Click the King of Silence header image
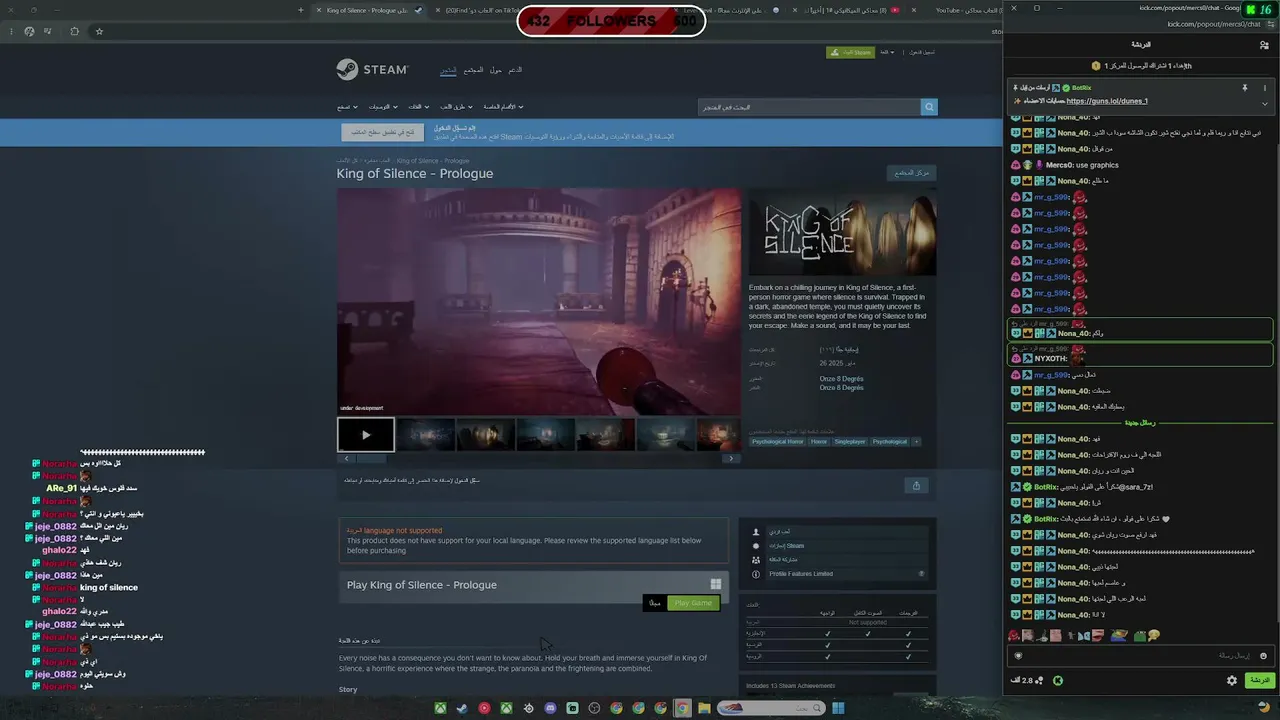 [842, 232]
